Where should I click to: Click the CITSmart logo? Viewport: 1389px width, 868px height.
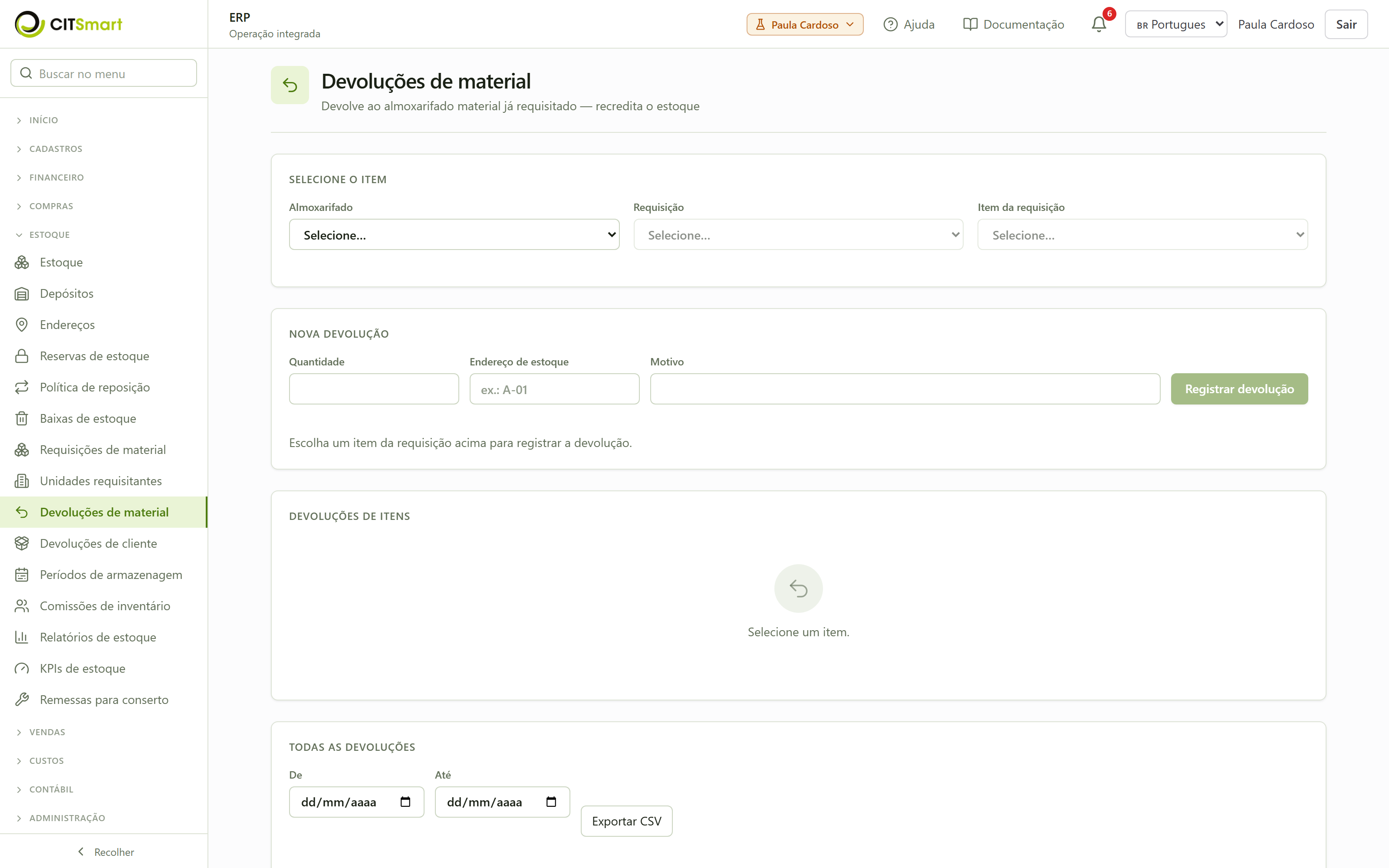(x=68, y=24)
